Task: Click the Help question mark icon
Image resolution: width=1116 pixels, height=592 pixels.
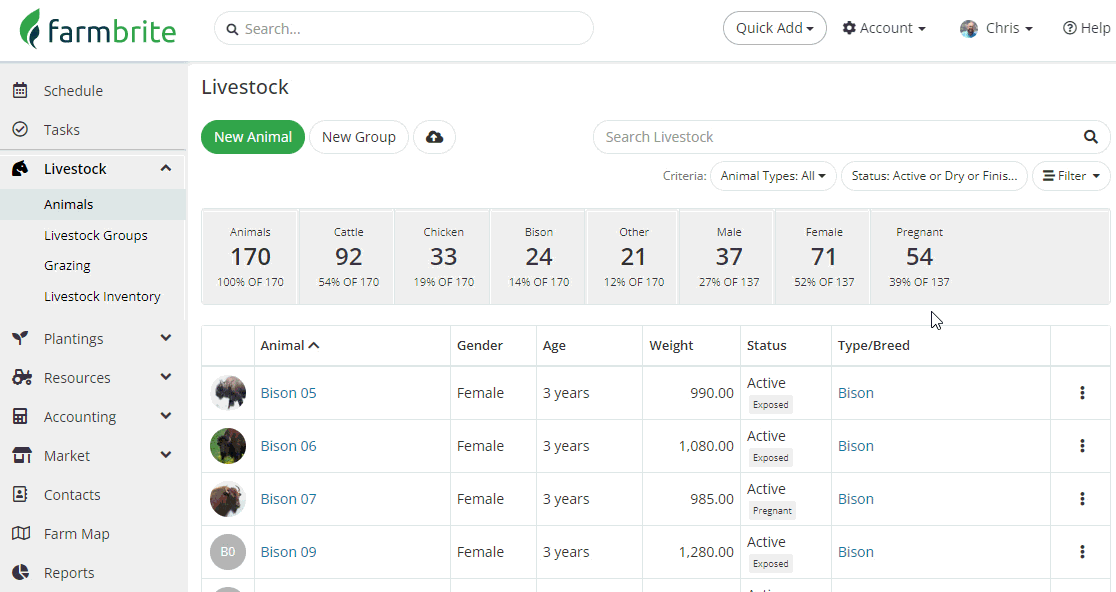Action: pos(1069,28)
